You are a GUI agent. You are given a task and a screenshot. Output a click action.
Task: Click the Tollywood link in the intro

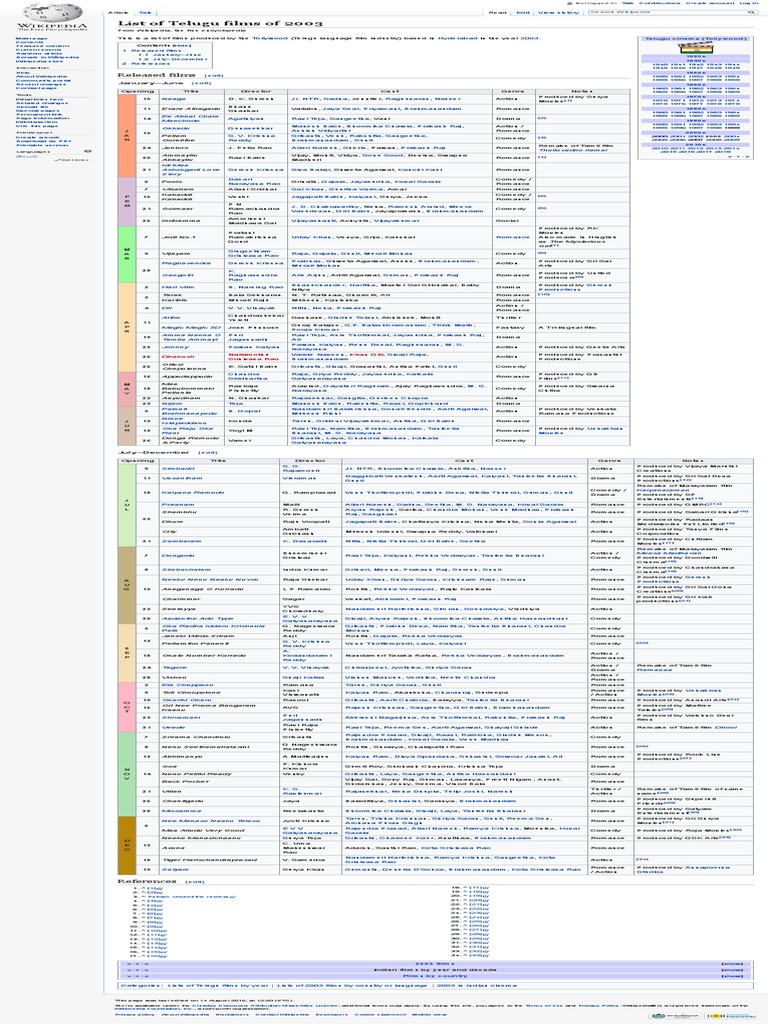(x=270, y=38)
